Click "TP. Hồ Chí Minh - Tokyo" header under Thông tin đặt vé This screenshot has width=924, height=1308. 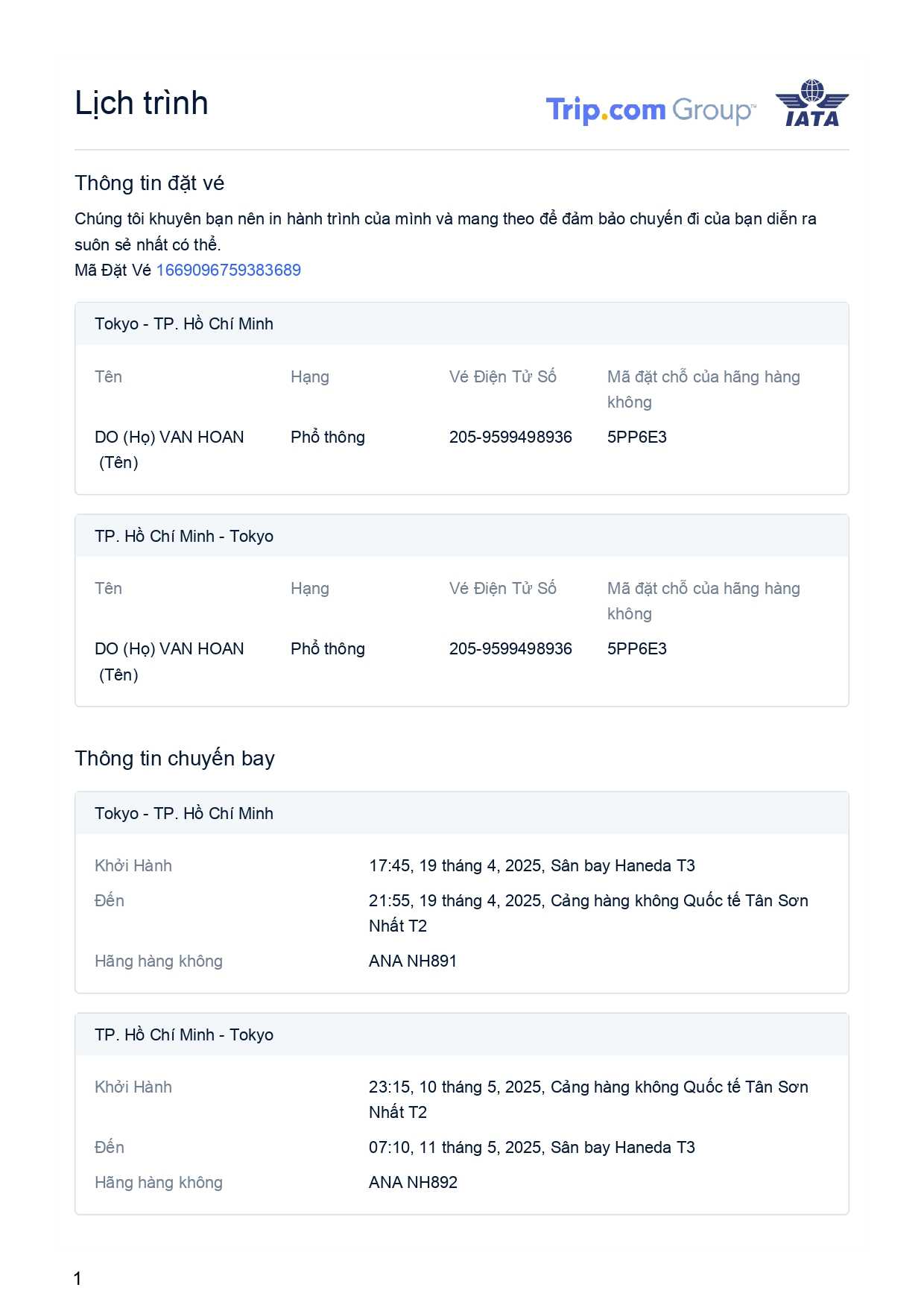point(184,536)
